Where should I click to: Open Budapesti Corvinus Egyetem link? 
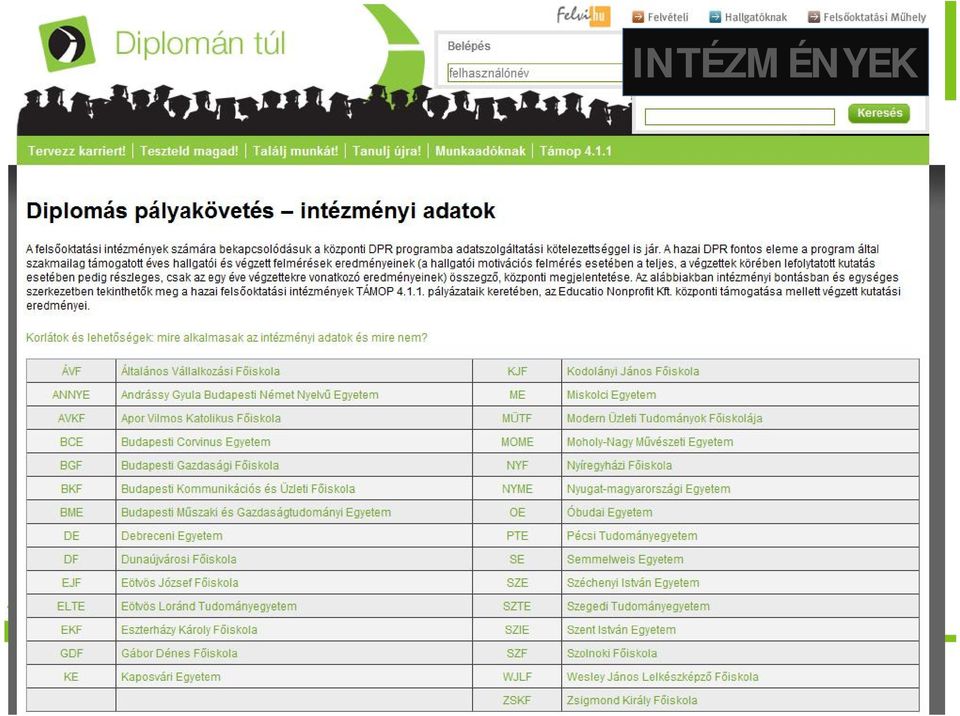coord(195,442)
